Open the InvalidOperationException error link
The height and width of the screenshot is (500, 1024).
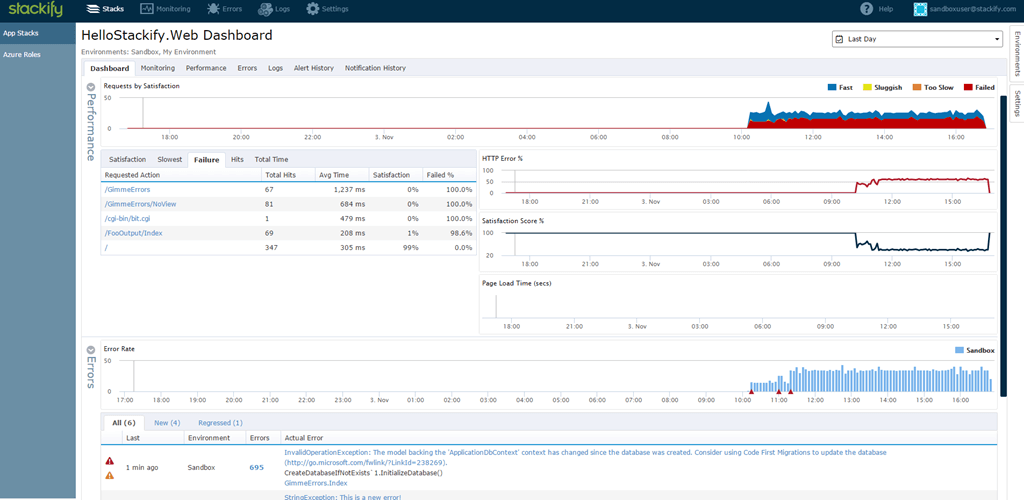coord(585,457)
